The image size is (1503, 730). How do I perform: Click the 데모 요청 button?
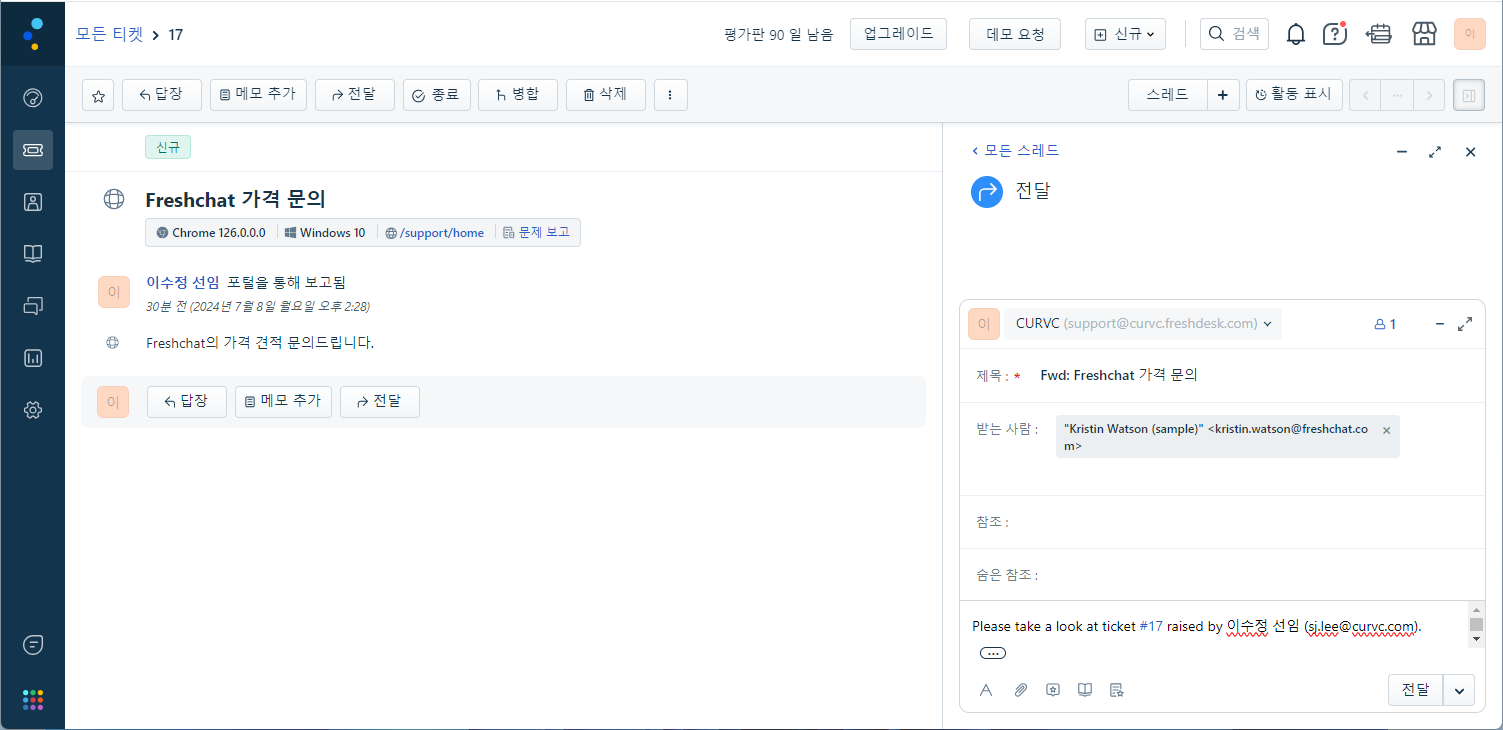point(1015,34)
